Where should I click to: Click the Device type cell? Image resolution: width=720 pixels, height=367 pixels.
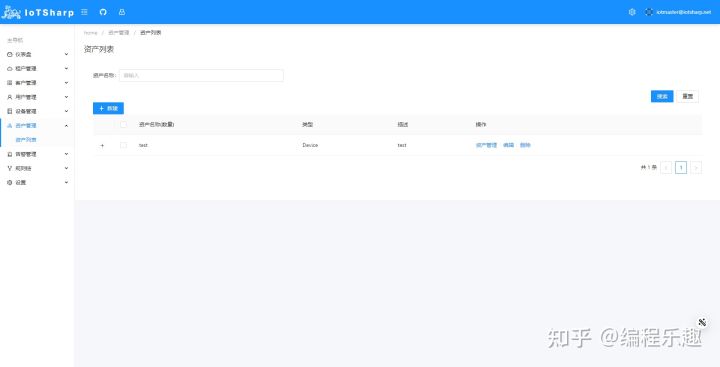point(310,145)
